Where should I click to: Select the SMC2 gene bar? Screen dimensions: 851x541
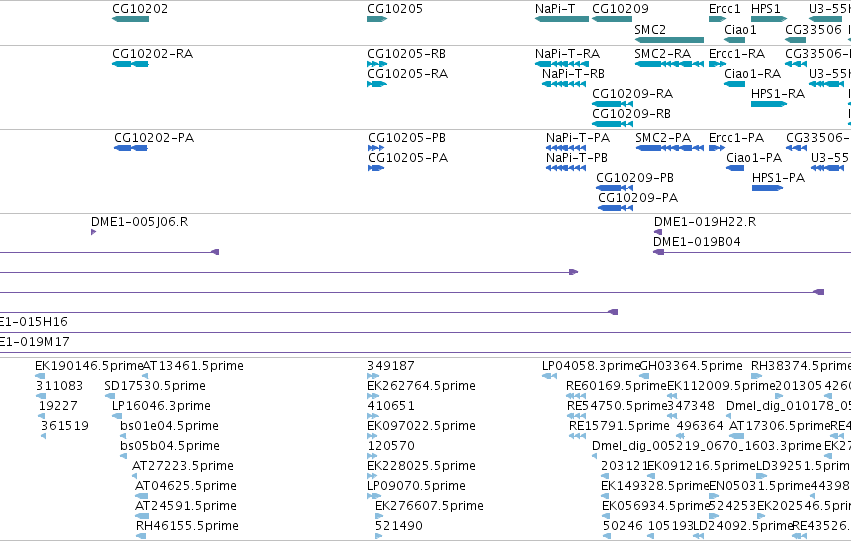(669, 40)
